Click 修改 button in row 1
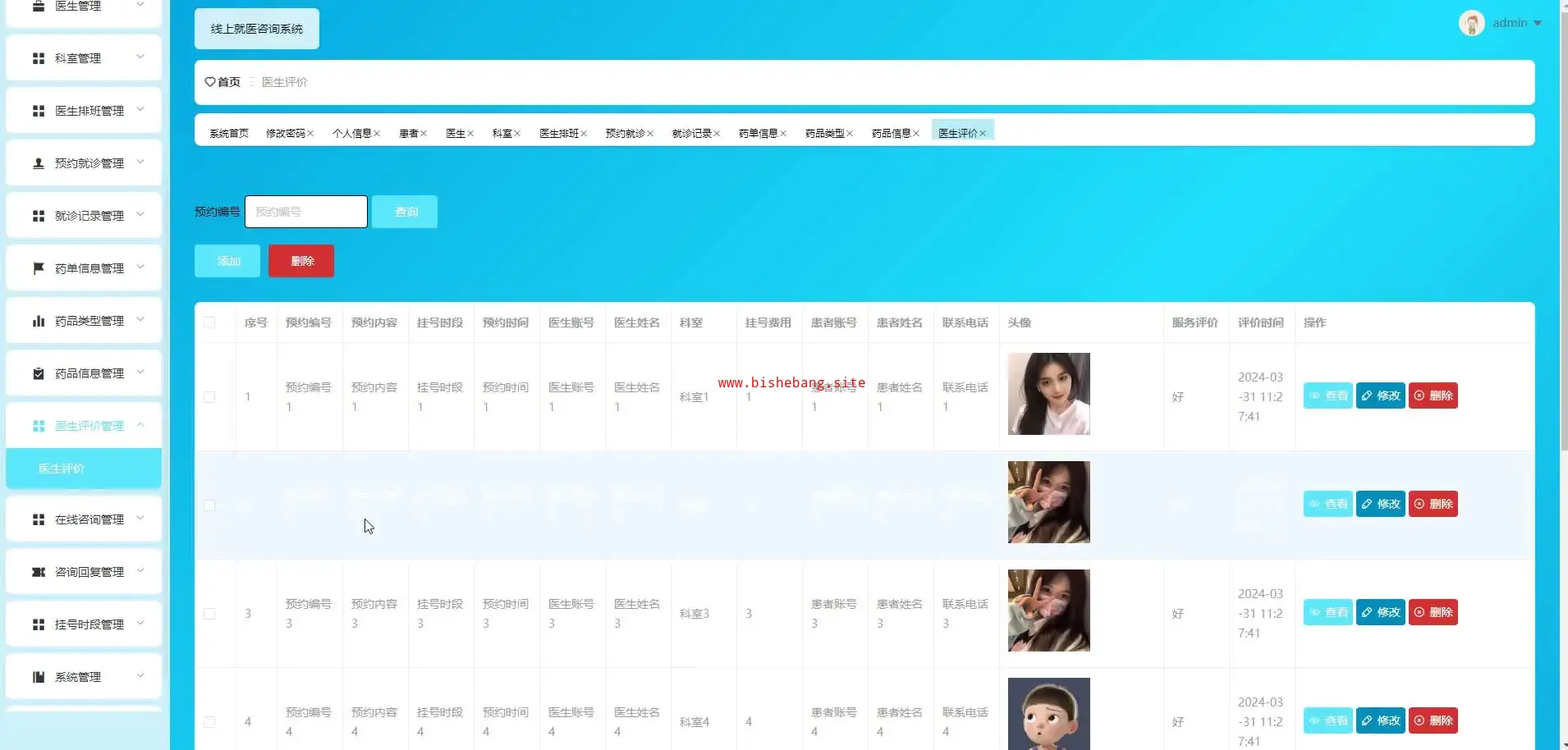 coord(1381,396)
